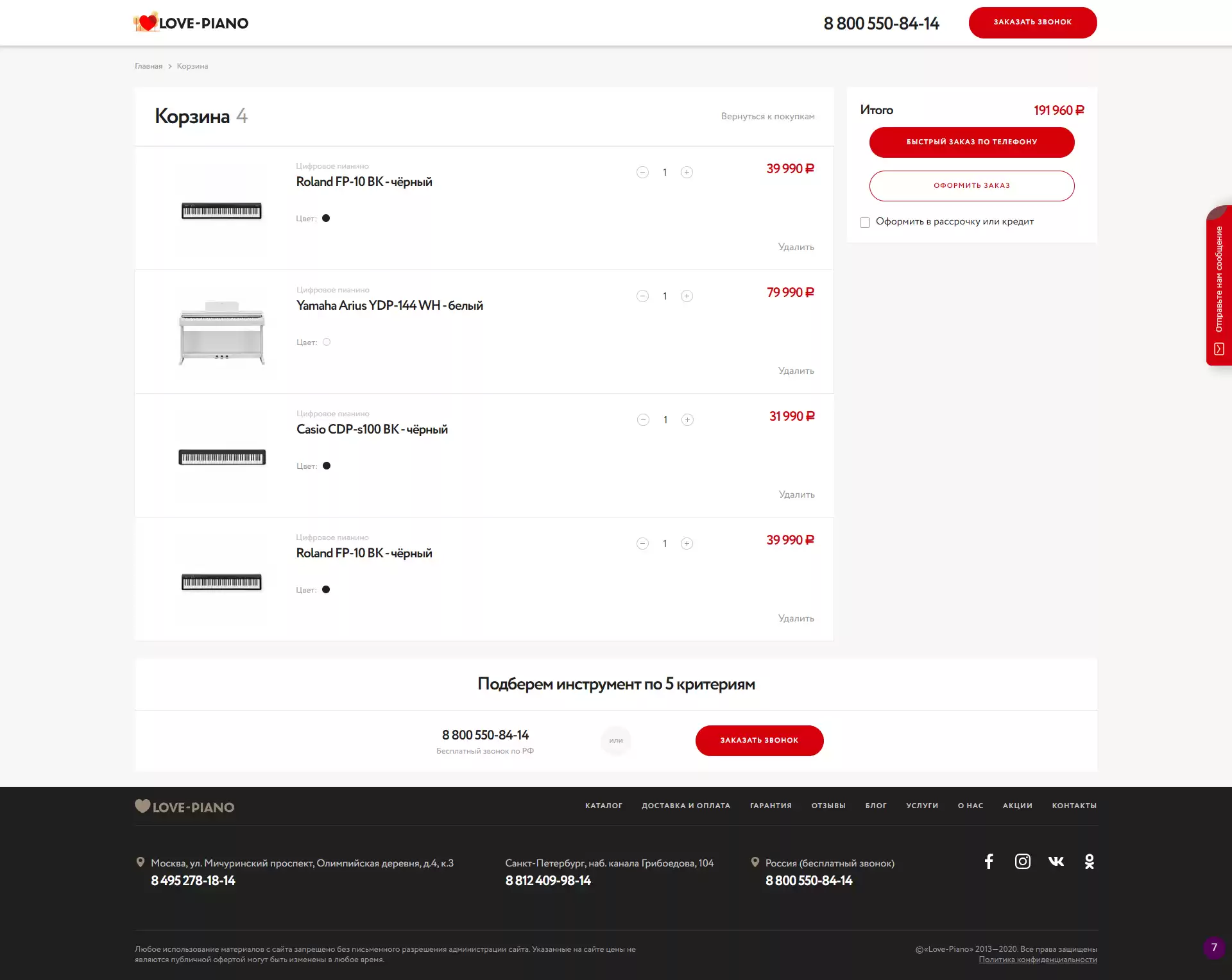Open footer menu item 'Отзывы'

(x=828, y=806)
